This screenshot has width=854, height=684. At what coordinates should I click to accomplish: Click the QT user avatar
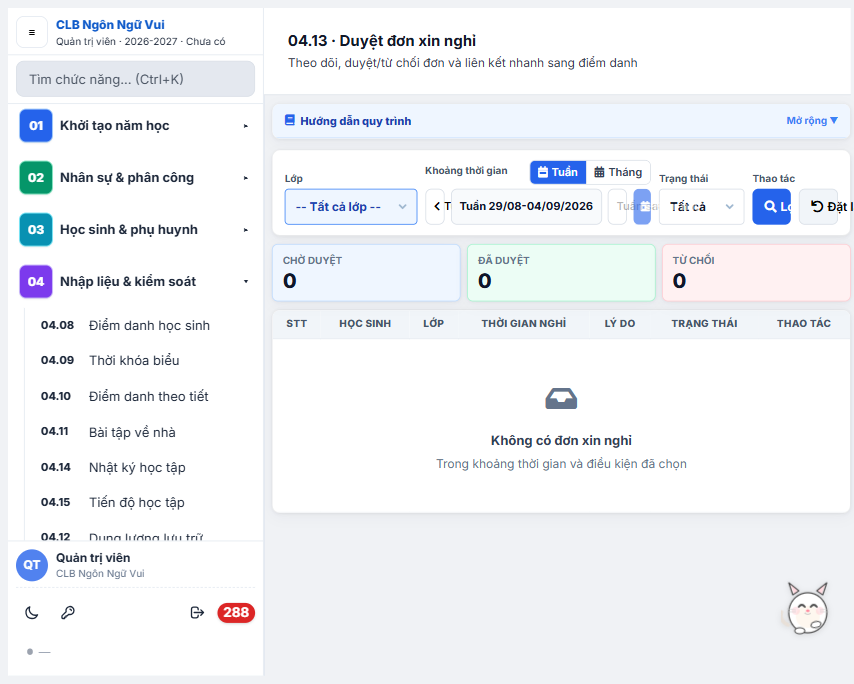coord(32,565)
